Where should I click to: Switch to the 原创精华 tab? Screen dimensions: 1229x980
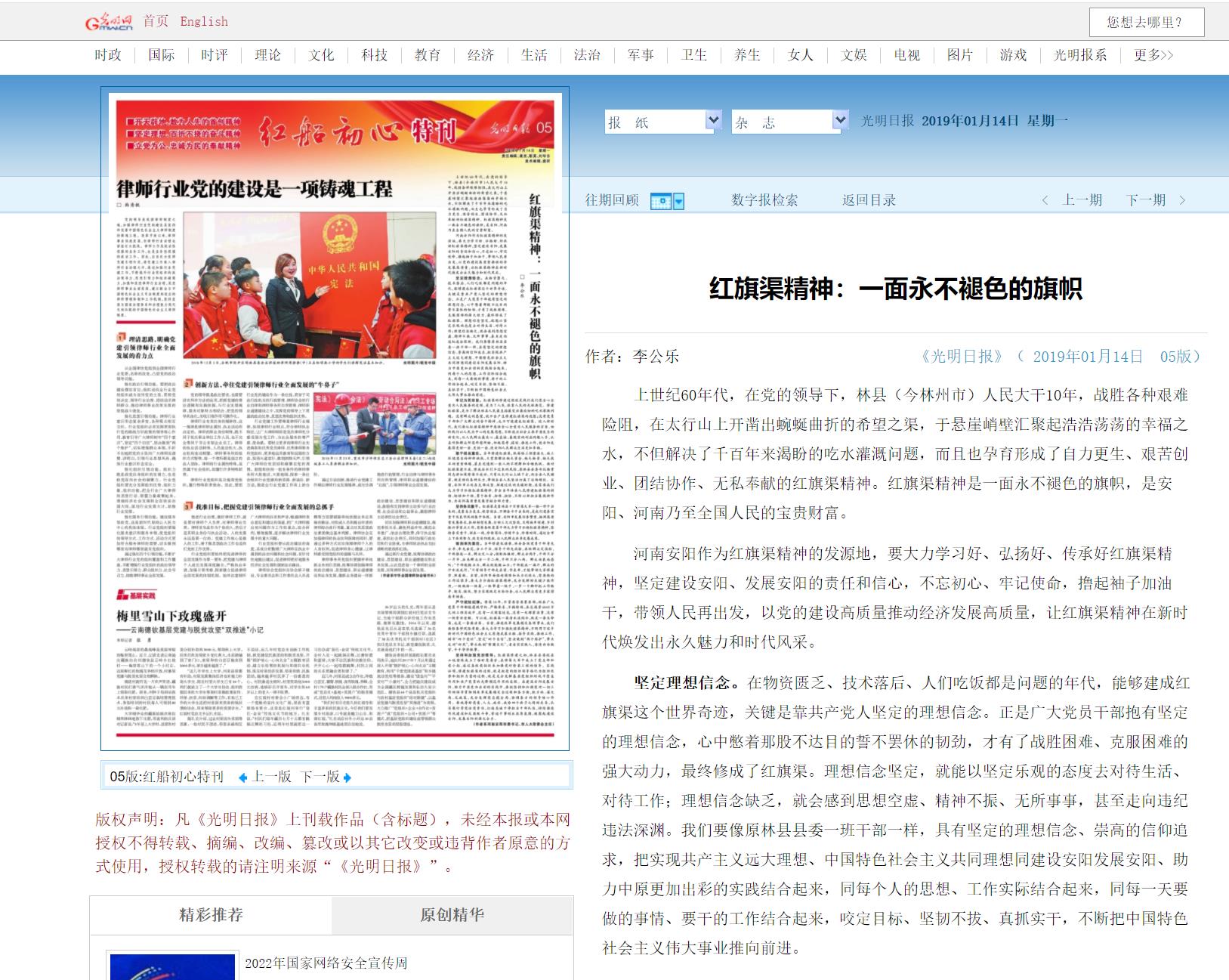click(454, 914)
